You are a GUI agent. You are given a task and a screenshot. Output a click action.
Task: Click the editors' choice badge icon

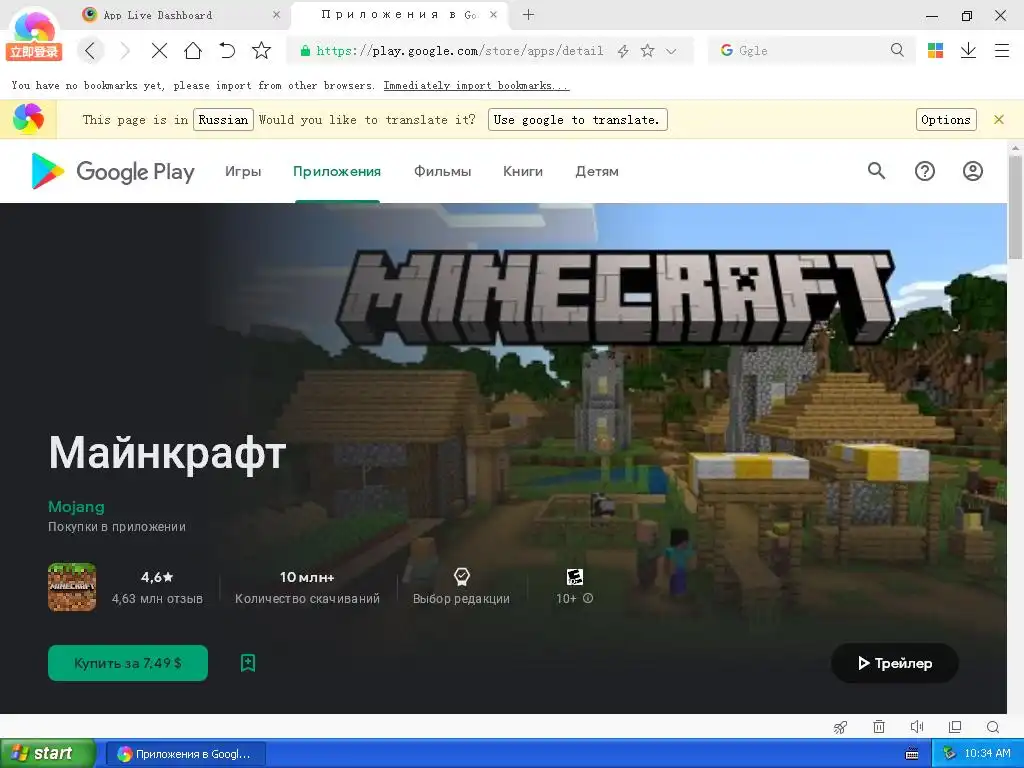(462, 576)
